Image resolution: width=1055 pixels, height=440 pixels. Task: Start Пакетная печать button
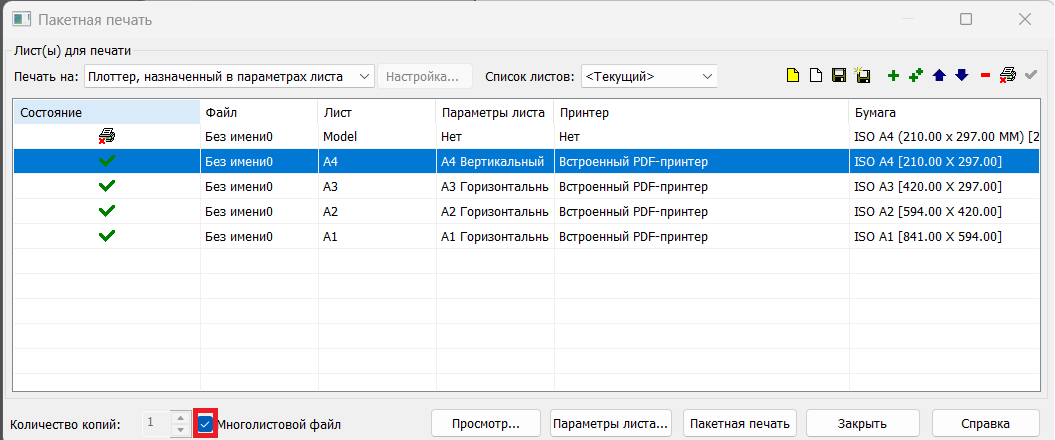click(740, 424)
